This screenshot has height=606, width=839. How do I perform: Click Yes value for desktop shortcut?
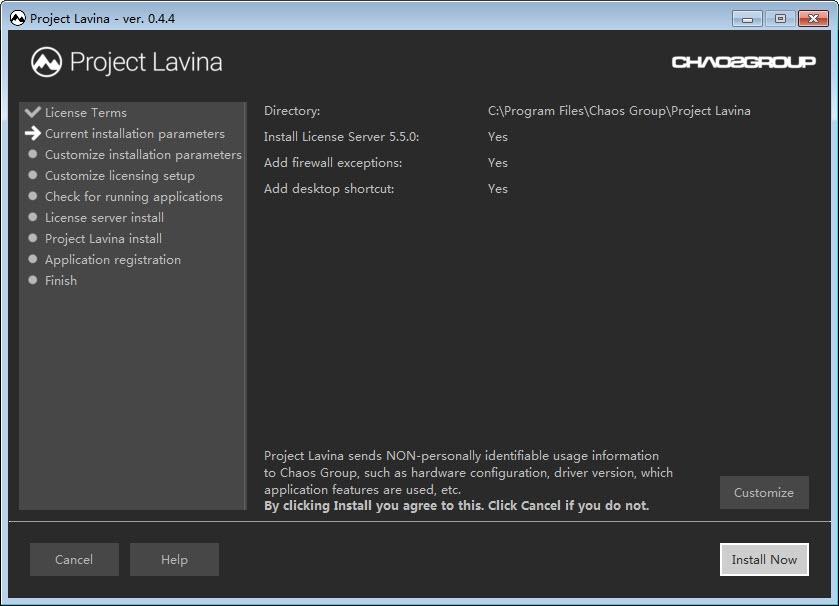[498, 189]
